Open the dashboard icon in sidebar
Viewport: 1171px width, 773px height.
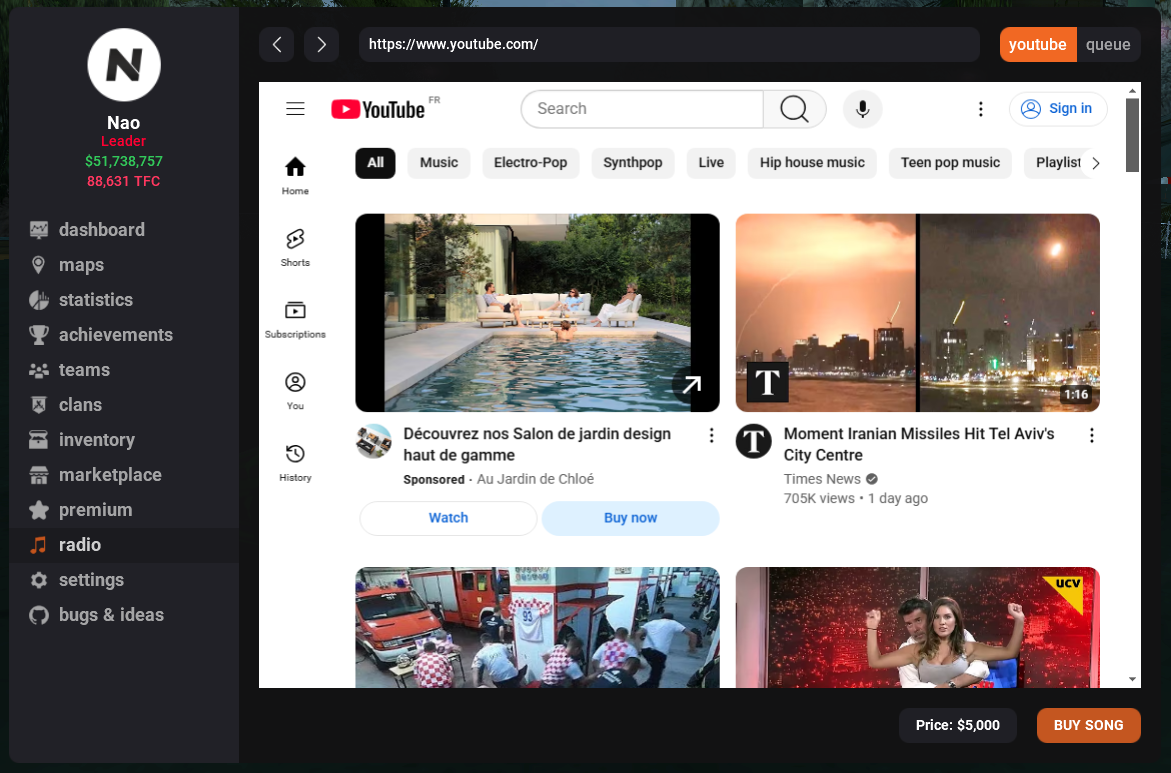point(39,229)
